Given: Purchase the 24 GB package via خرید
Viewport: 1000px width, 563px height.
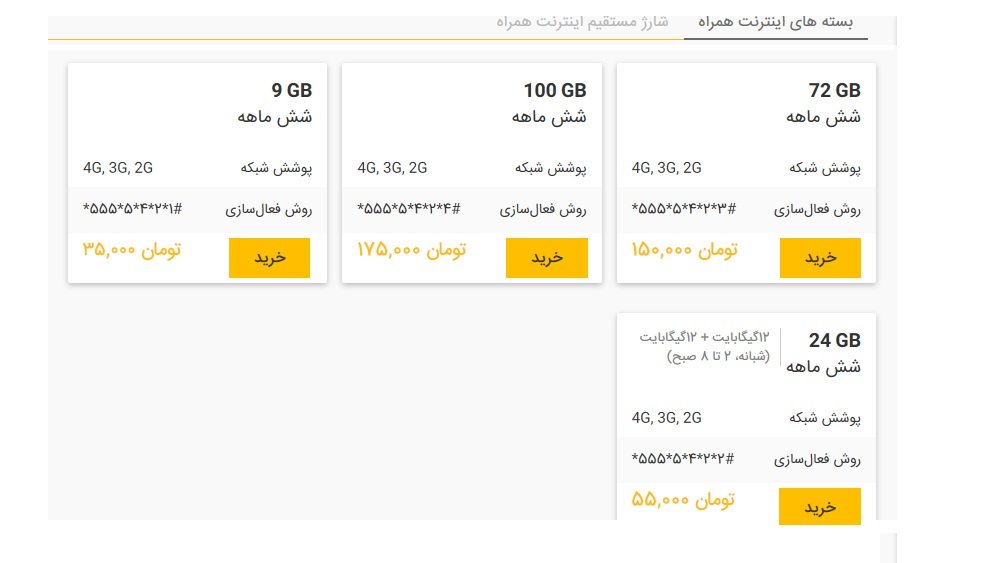Looking at the screenshot, I should coord(820,507).
